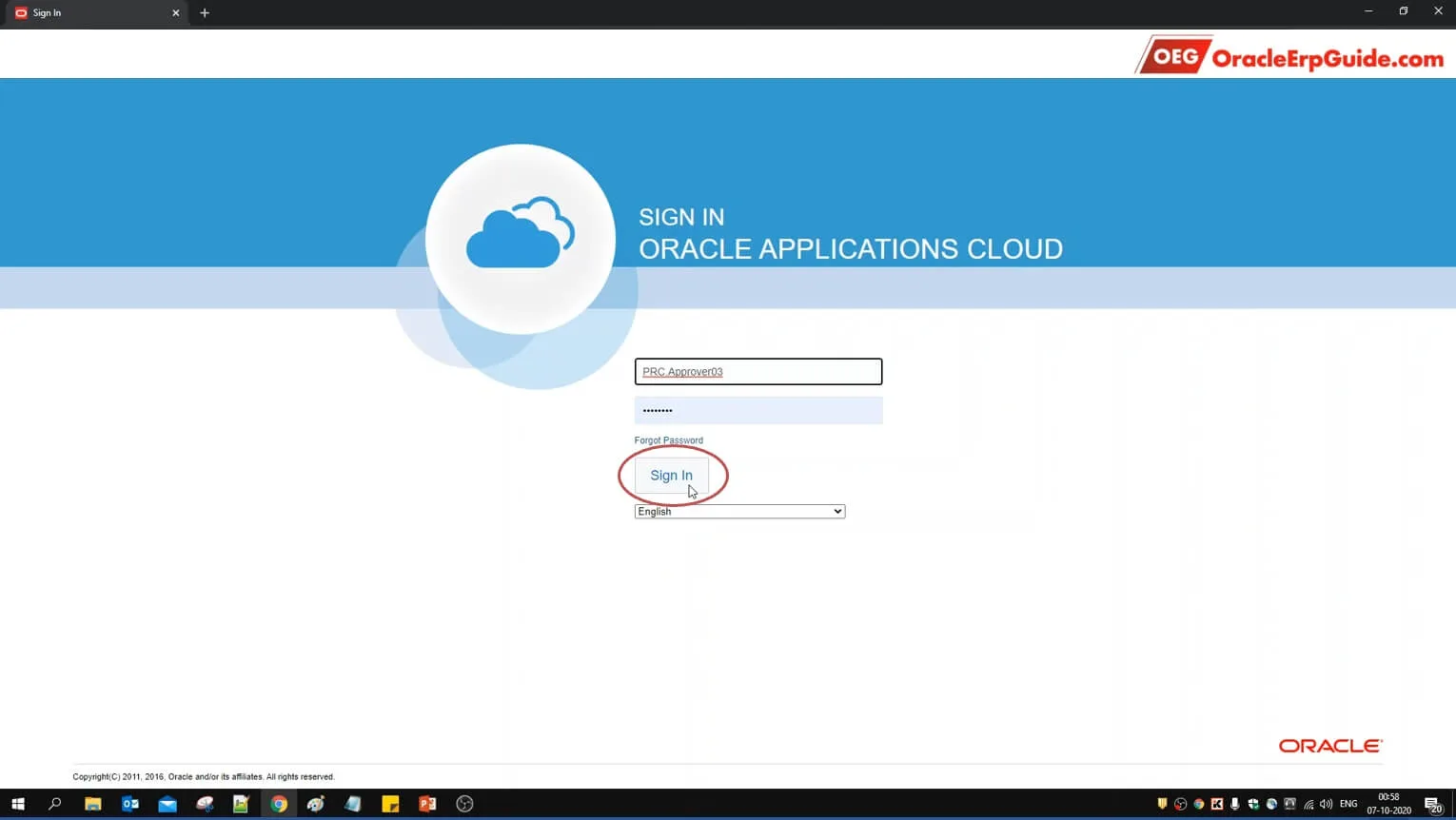1456x820 pixels.
Task: Open the Paint taskbar icon
Action: click(x=316, y=804)
